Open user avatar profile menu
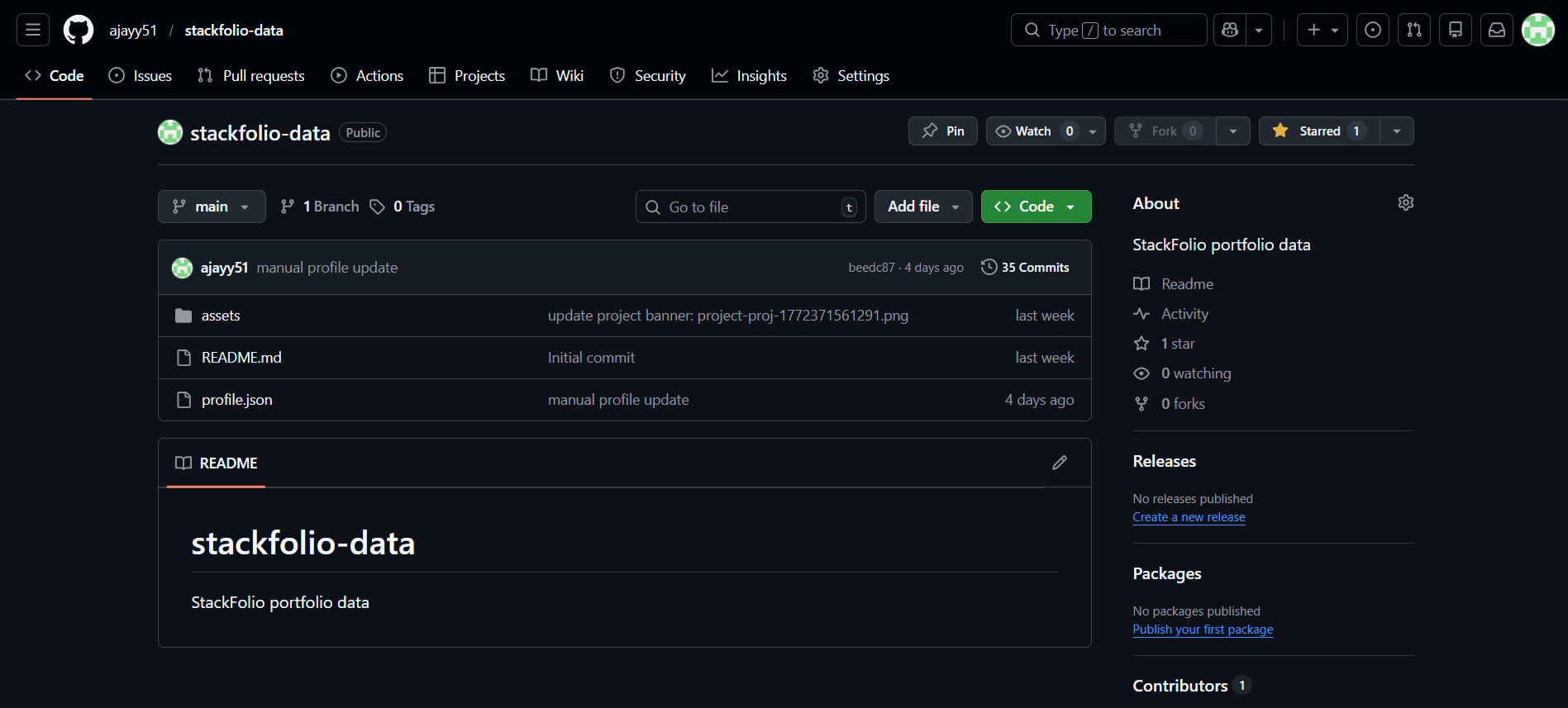The height and width of the screenshot is (708, 1568). point(1538,30)
